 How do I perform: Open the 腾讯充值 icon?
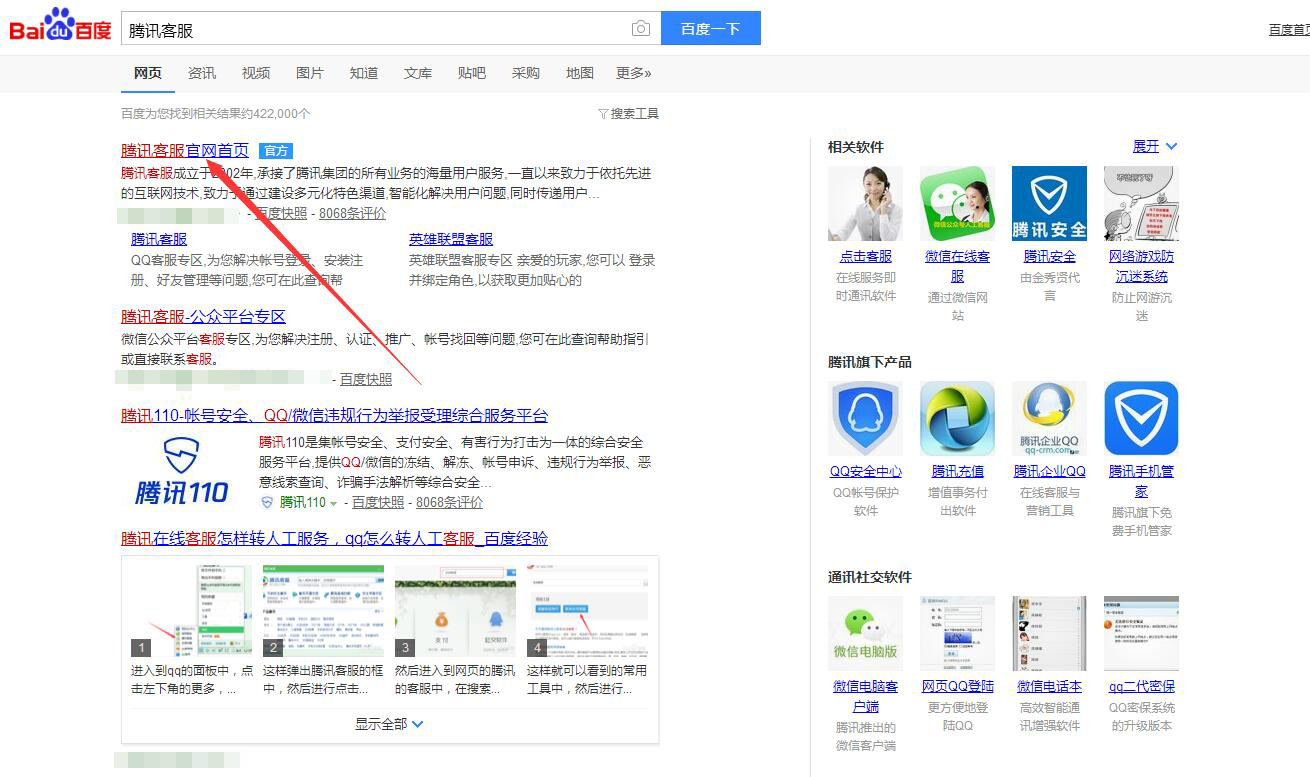(957, 418)
